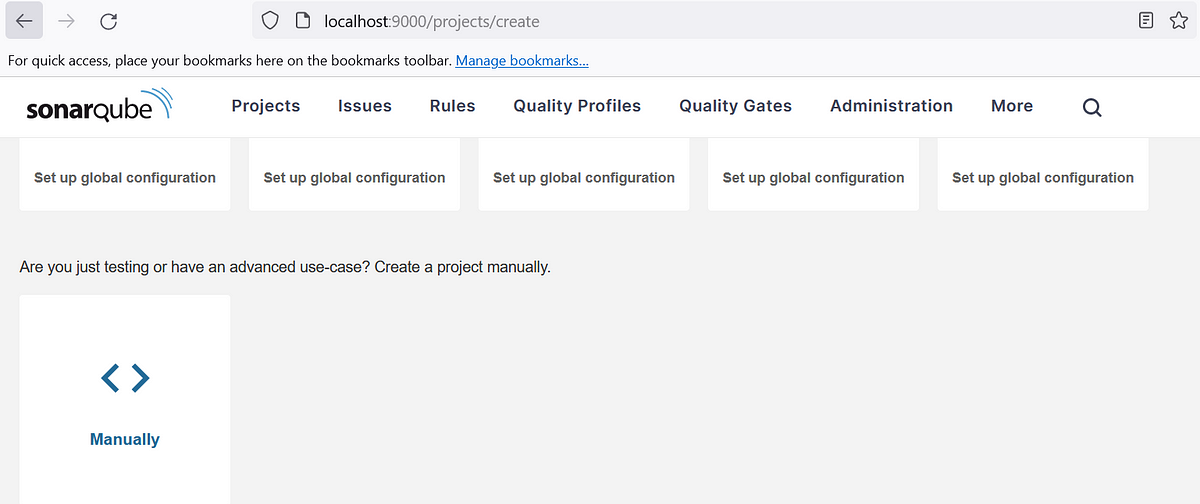Viewport: 1200px width, 504px height.
Task: Click the last Set up global configuration card
Action: pos(1043,175)
